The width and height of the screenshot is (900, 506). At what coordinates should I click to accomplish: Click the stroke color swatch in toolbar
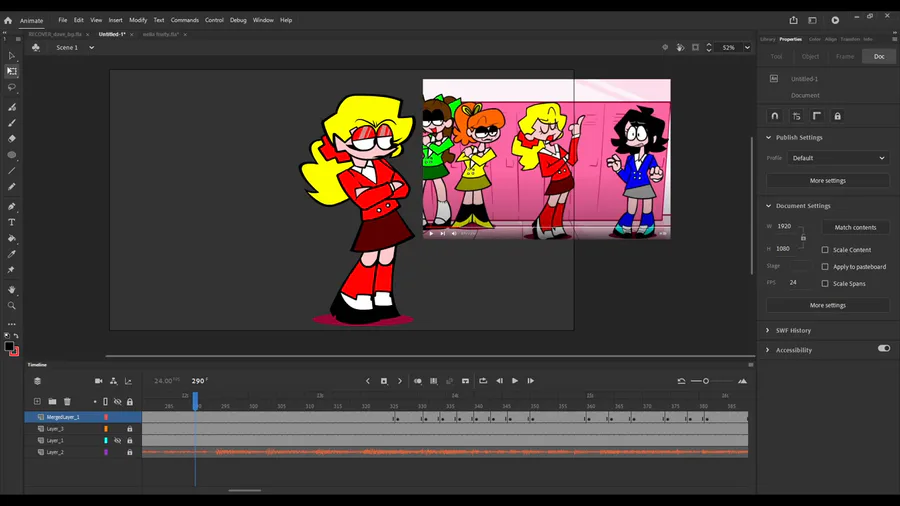[x=14, y=351]
